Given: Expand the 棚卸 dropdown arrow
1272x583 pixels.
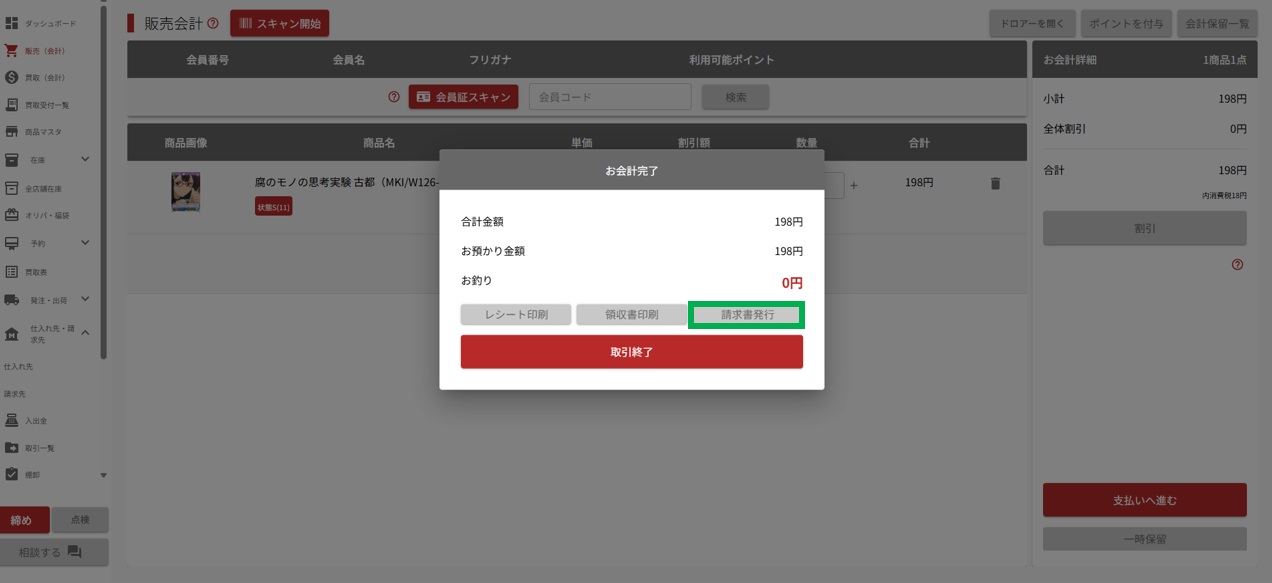Looking at the screenshot, I should coord(103,475).
